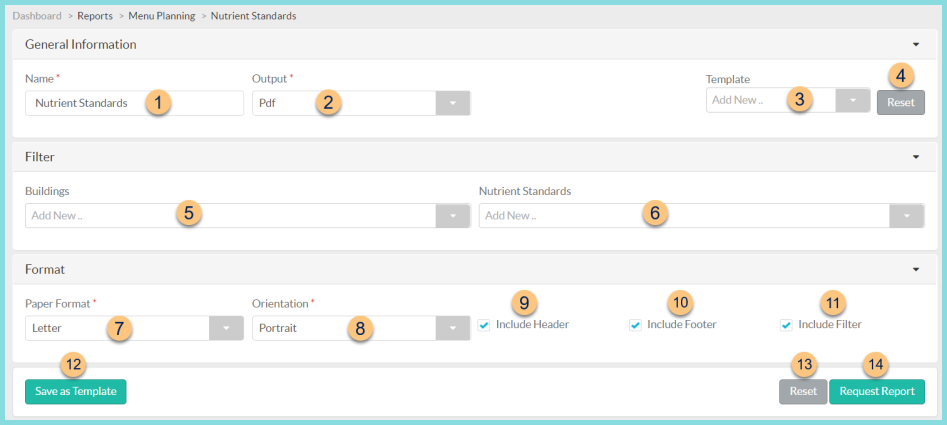This screenshot has width=947, height=425.
Task: Open Reports in breadcrumb
Action: point(95,16)
